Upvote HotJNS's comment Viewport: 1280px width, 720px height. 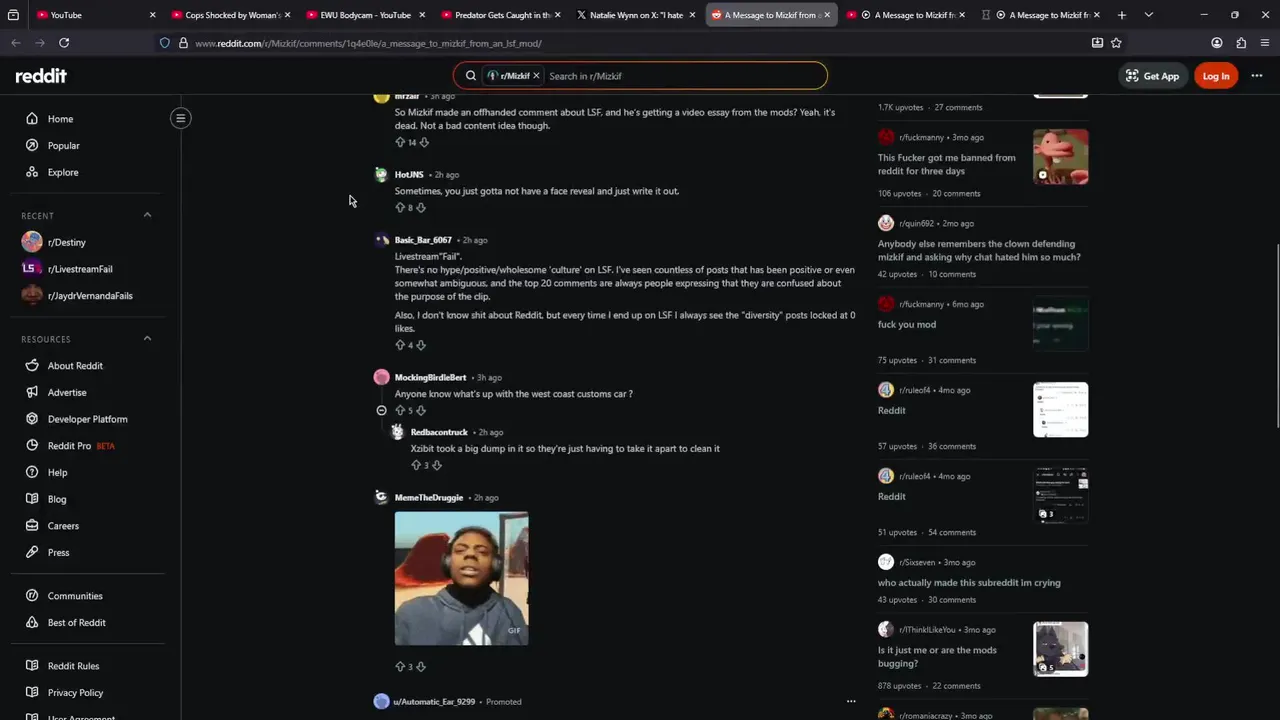pos(400,208)
